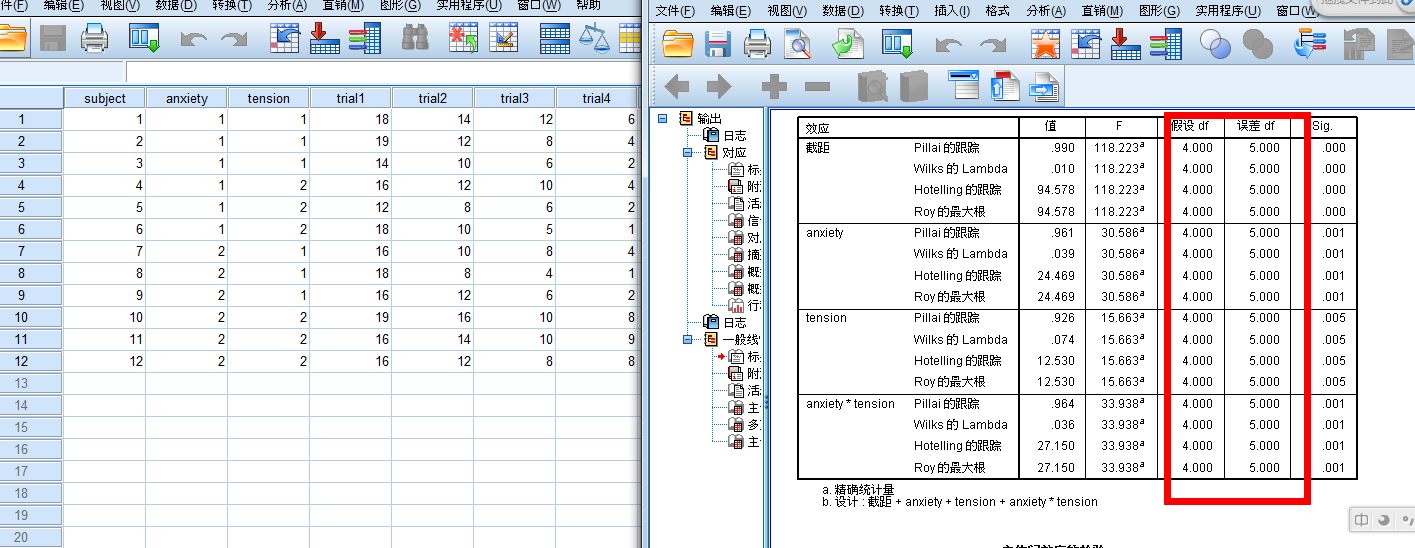Screen dimensions: 1415x548
Task: Print preview magnifier icon in Output Viewer
Action: [798, 44]
